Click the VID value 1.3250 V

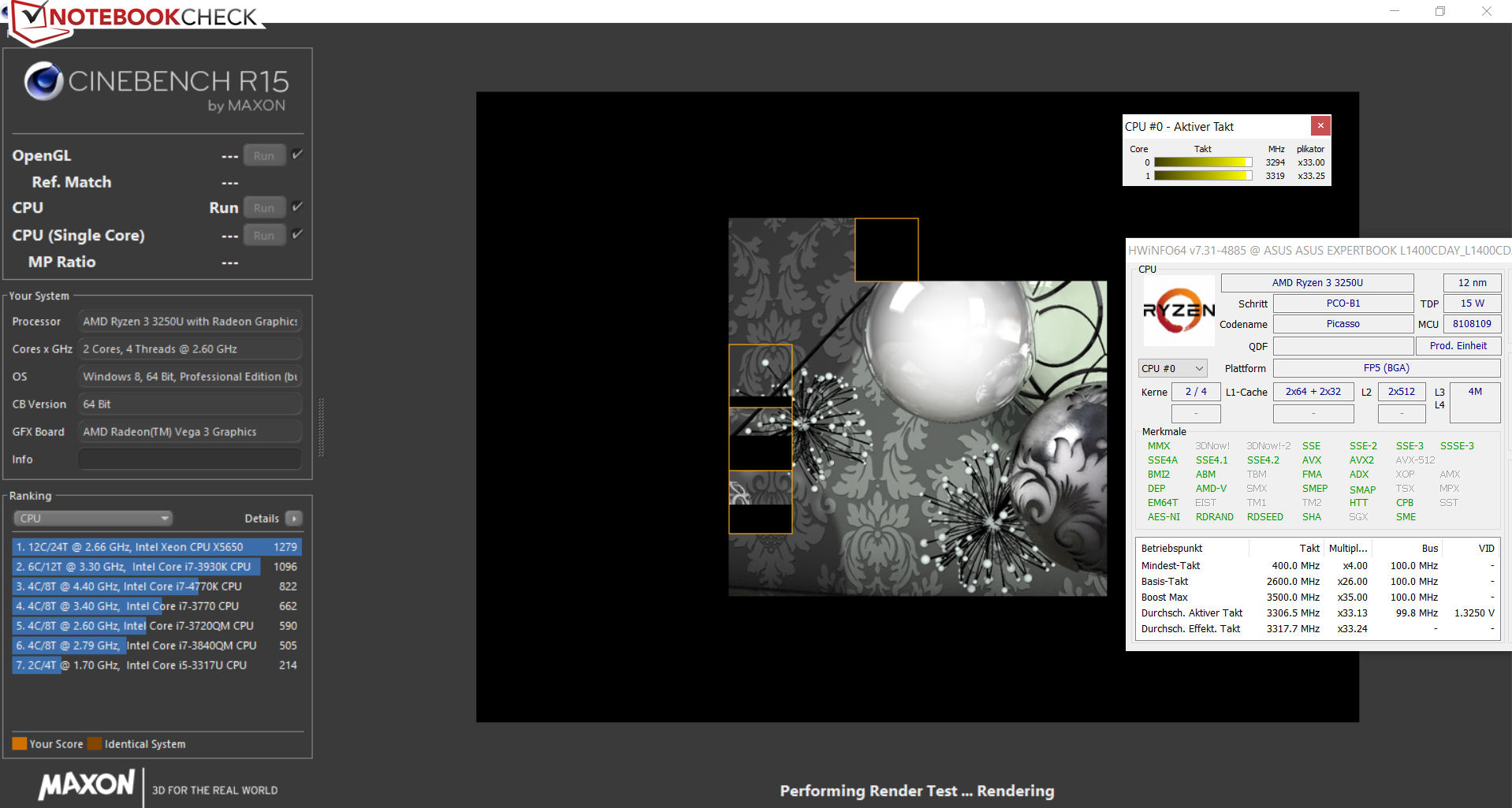[1473, 613]
